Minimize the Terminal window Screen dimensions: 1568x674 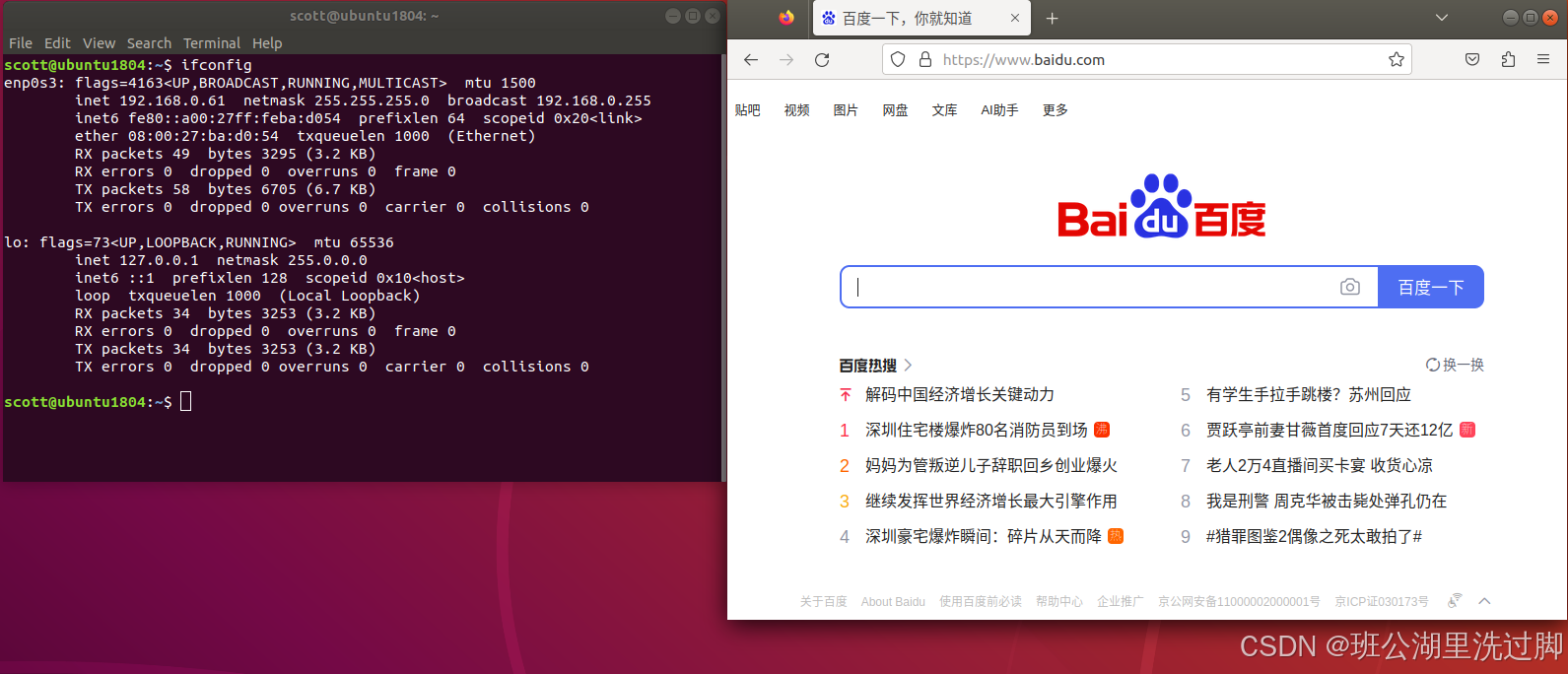[x=673, y=16]
